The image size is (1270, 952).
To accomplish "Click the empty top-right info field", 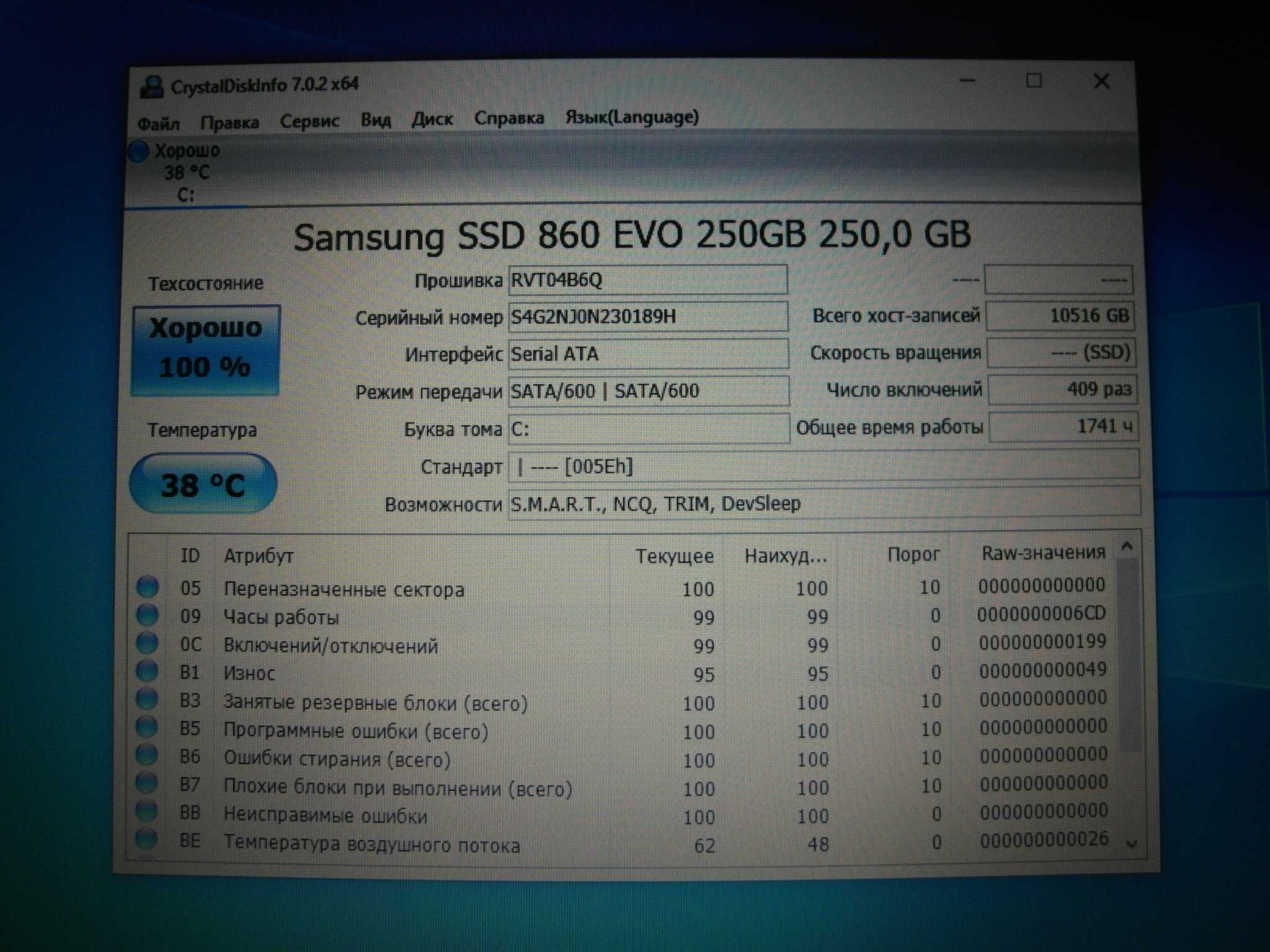I will 1059,280.
